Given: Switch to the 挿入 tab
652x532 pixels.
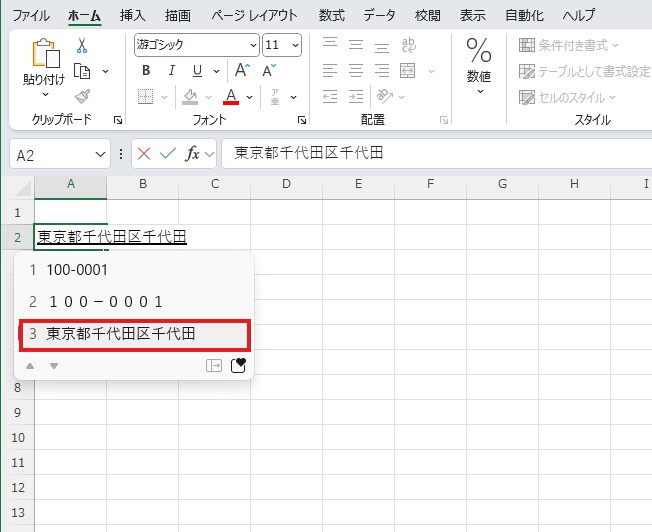Looking at the screenshot, I should click(x=133, y=15).
